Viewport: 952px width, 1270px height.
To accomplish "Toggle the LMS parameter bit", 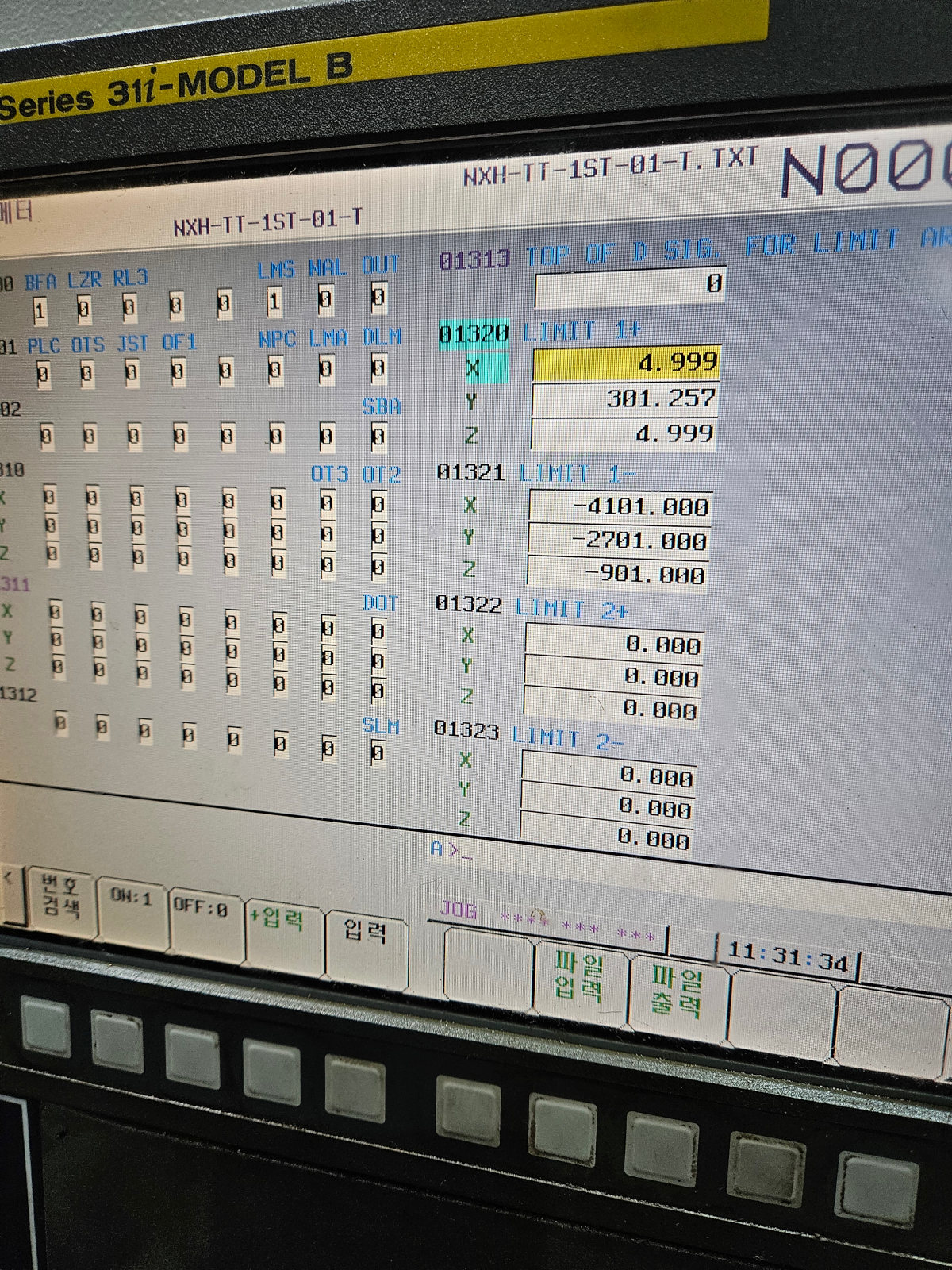I will click(x=274, y=302).
